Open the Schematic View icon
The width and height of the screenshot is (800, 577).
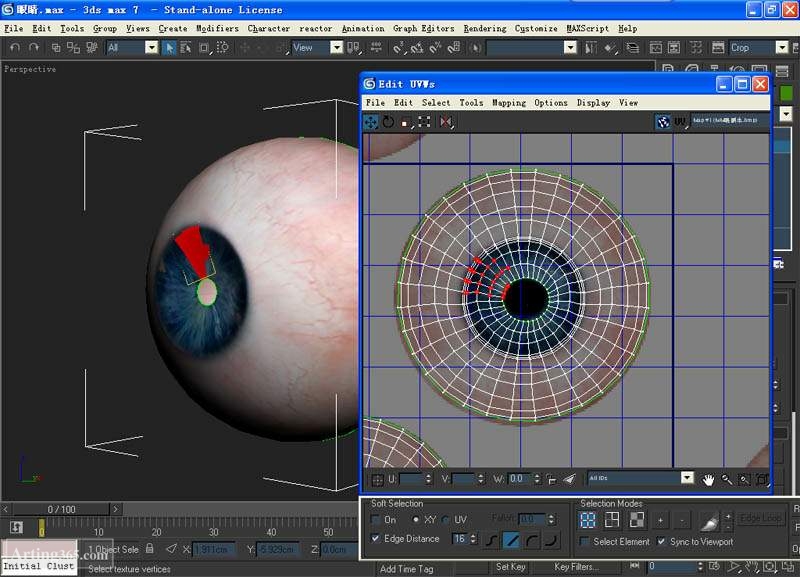click(x=674, y=47)
